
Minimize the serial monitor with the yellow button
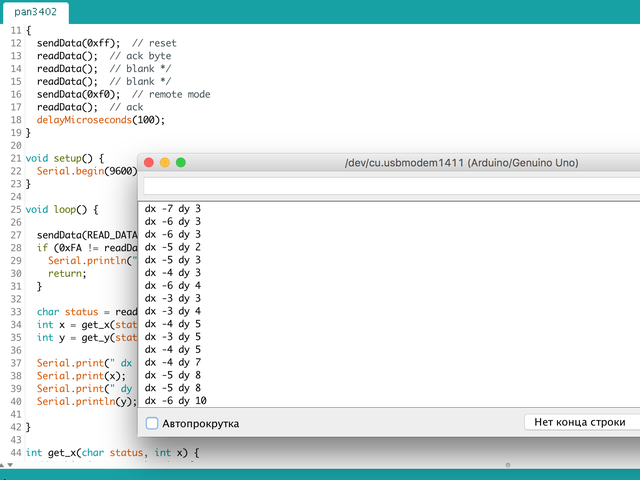click(x=165, y=162)
